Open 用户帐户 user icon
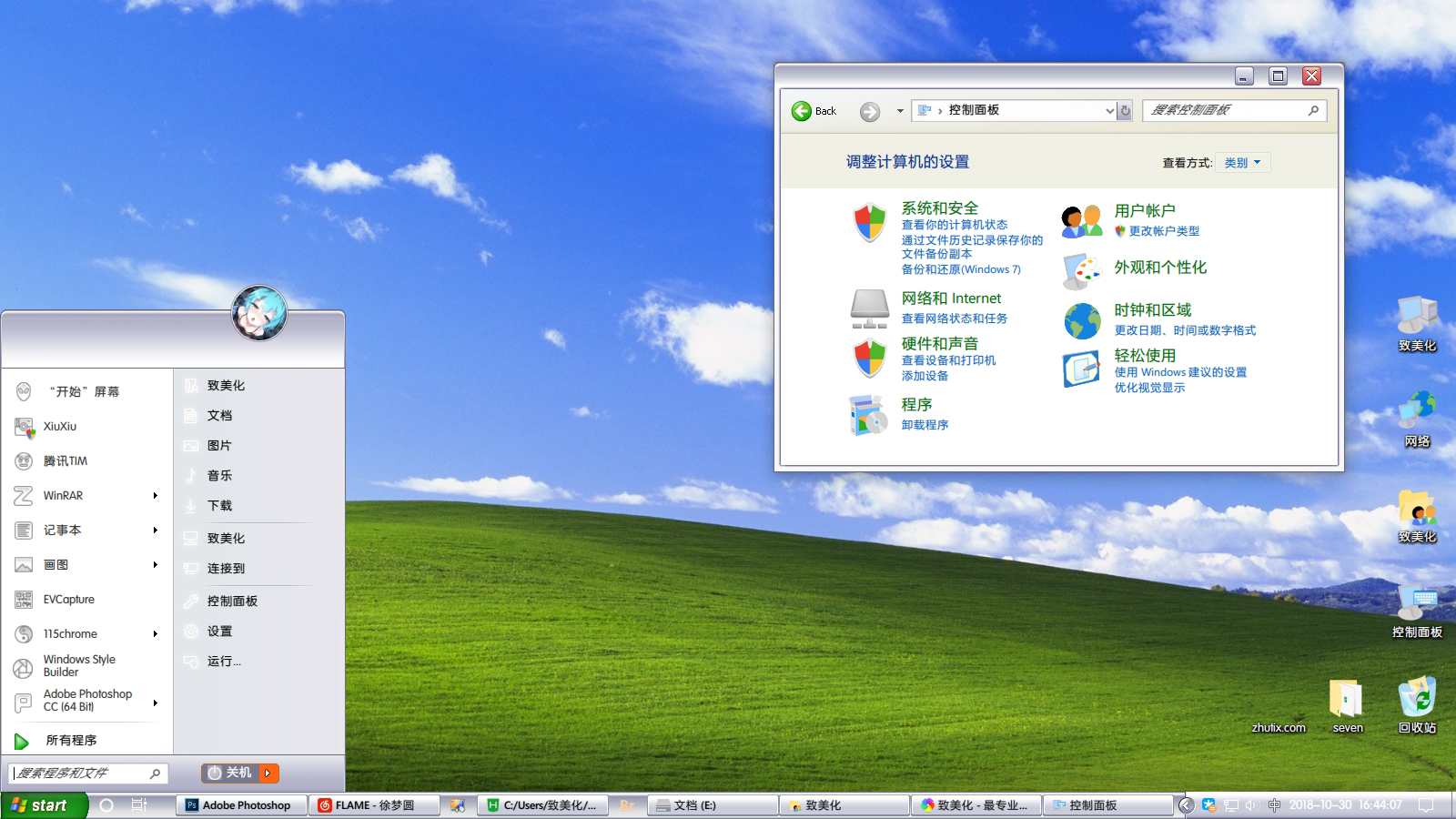Viewport: 1456px width, 819px height. click(x=1083, y=220)
